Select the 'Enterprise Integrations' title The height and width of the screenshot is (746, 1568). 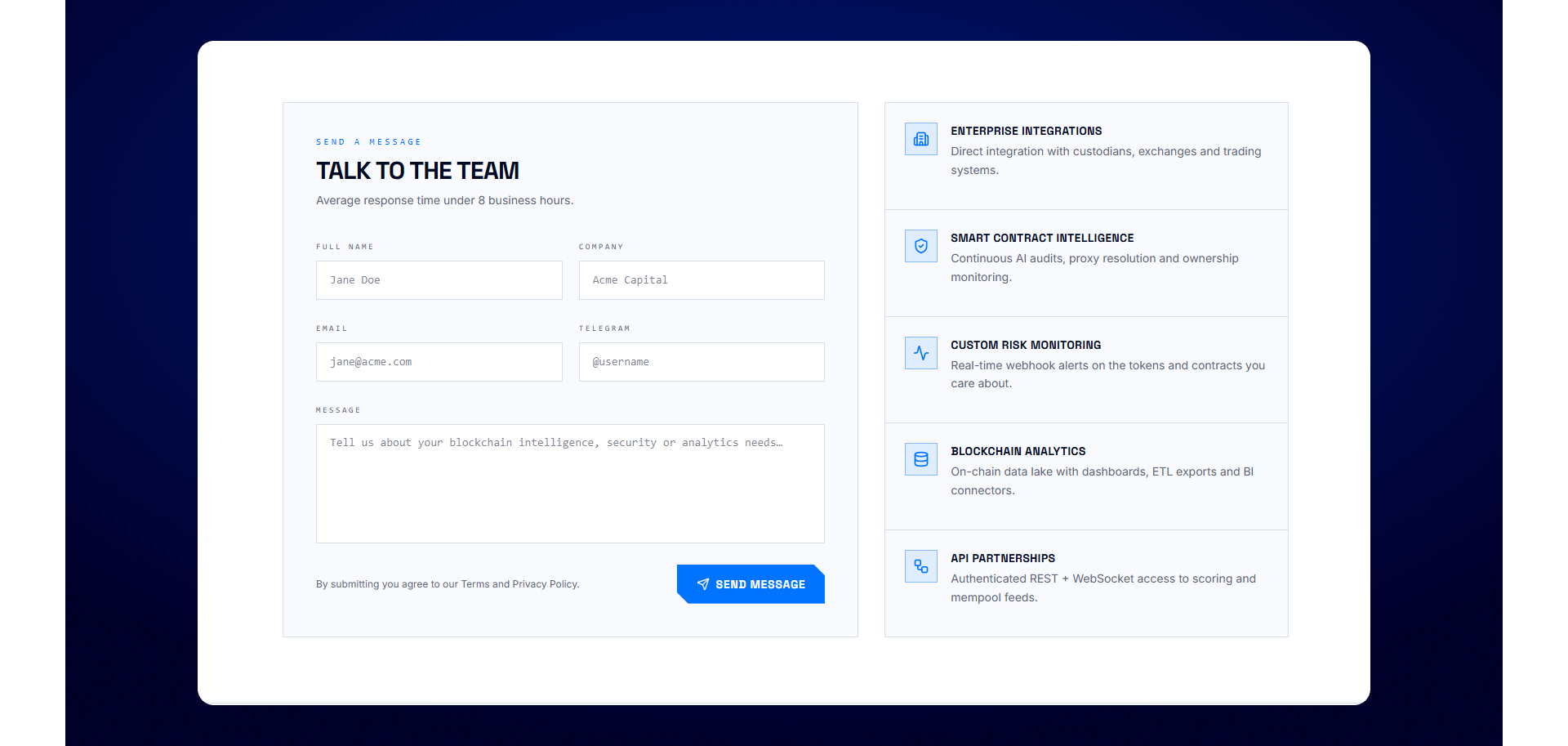click(x=1027, y=131)
